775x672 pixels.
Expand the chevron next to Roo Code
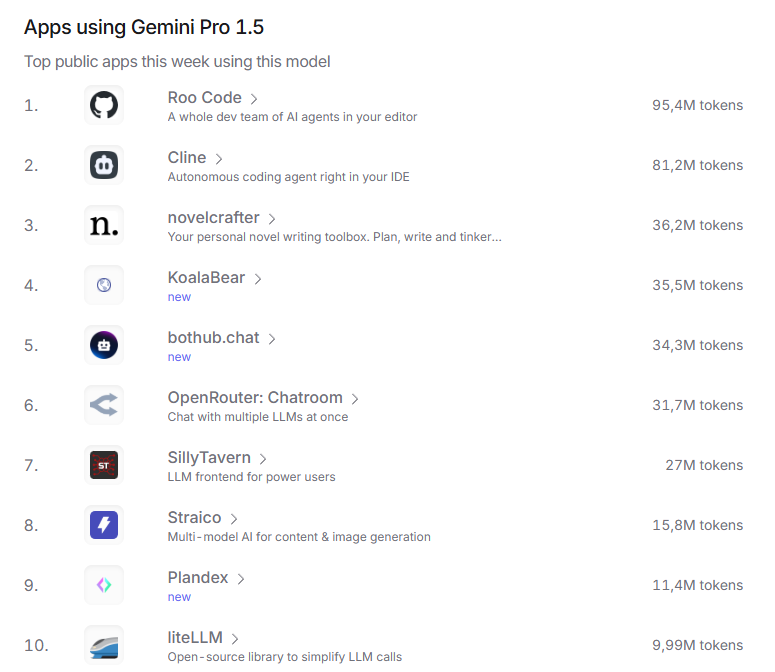pos(254,99)
